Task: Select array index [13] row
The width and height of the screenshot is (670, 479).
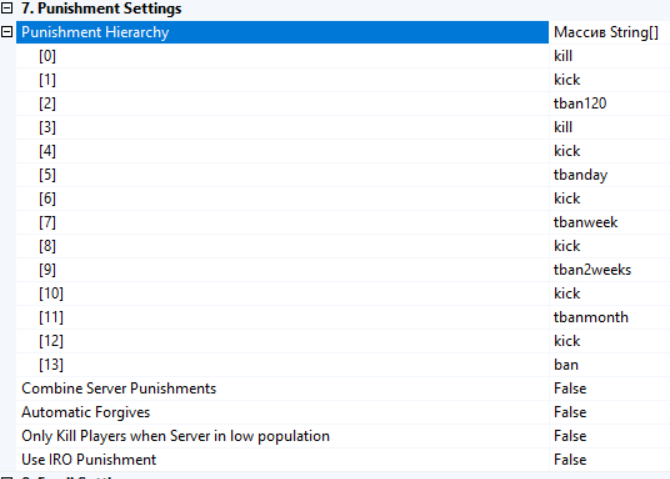Action: coord(52,364)
